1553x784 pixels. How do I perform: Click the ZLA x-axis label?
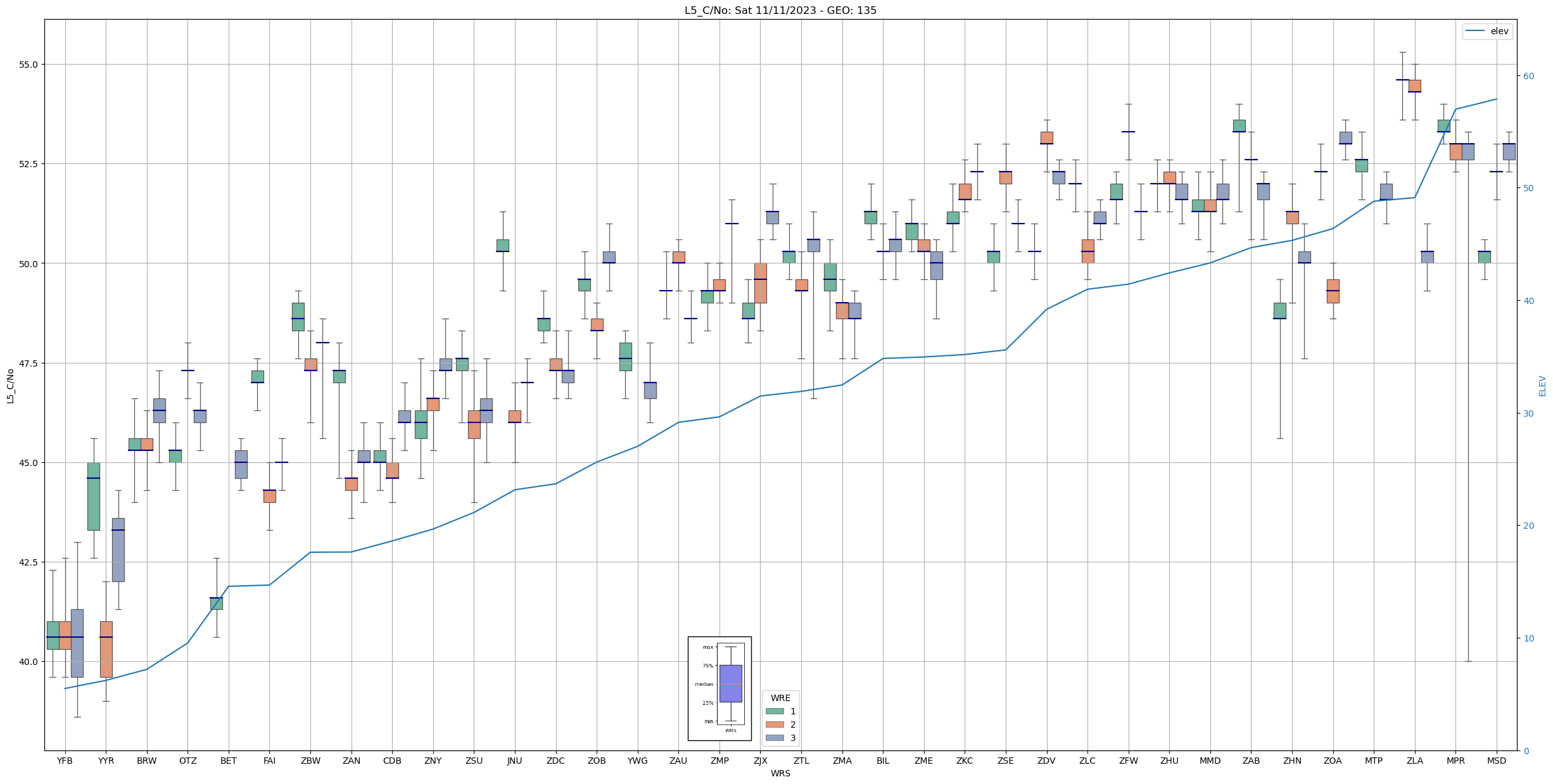[x=1414, y=761]
